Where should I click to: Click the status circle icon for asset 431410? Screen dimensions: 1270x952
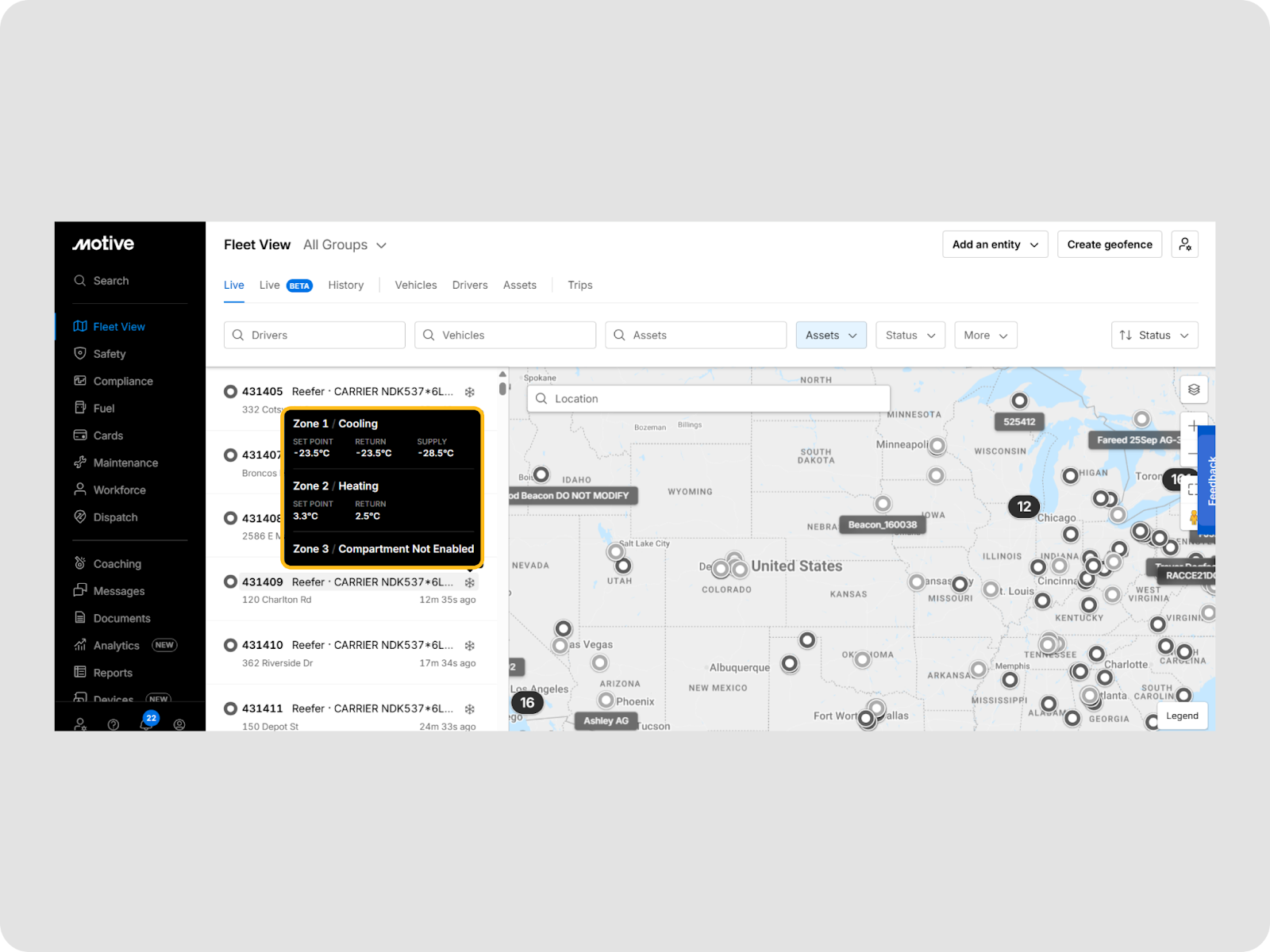pyautogui.click(x=230, y=645)
